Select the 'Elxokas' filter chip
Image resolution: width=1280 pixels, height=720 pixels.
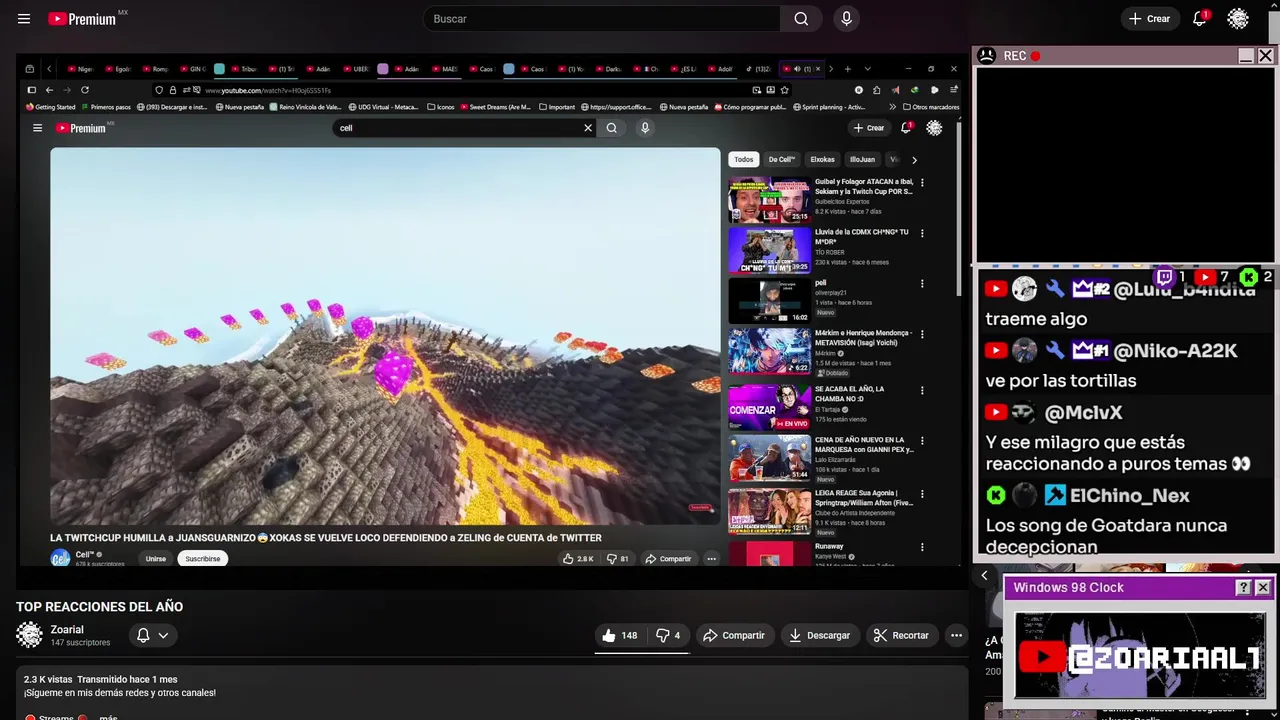tap(822, 159)
